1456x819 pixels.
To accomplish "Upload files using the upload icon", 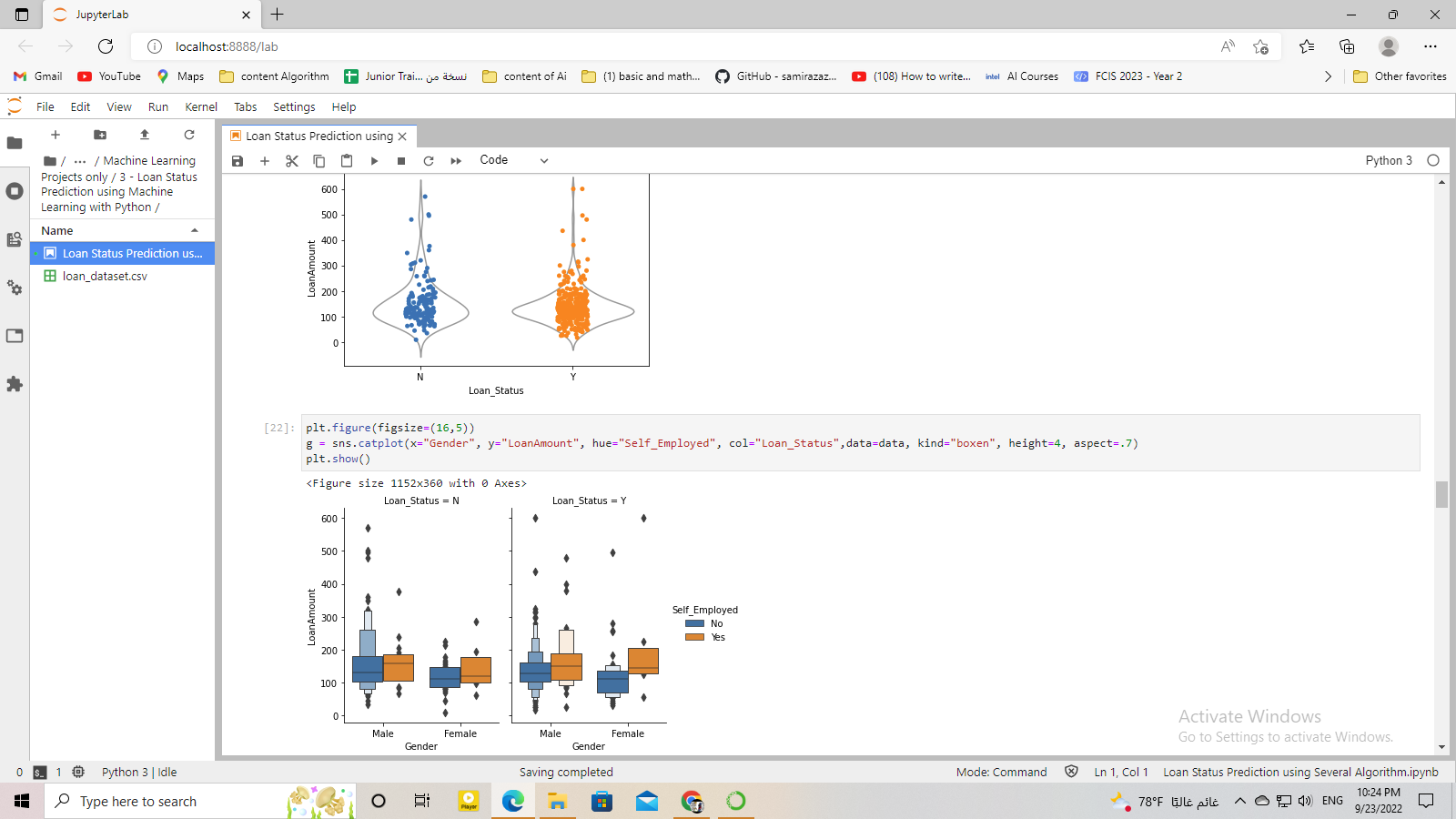I will pos(144,135).
